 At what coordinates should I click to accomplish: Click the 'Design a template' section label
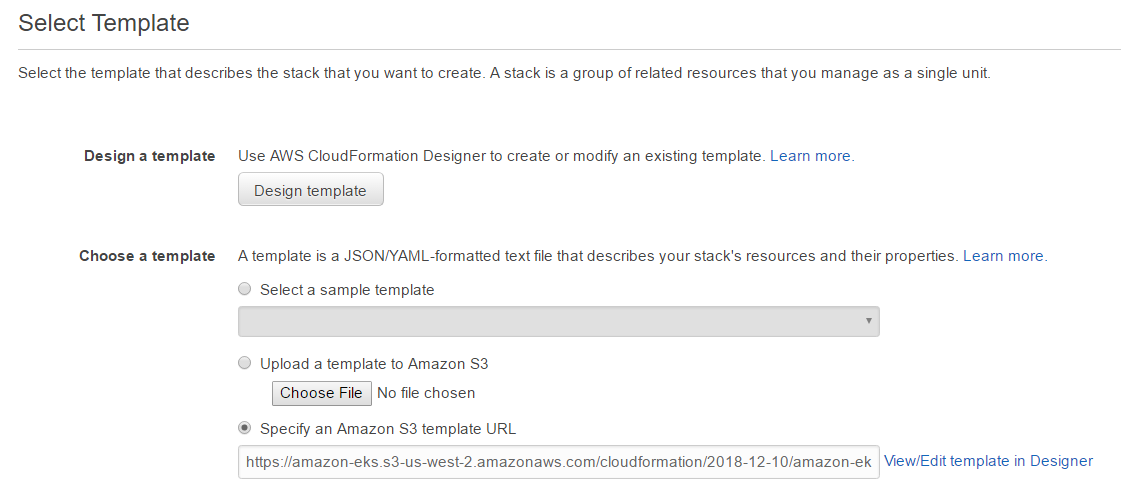coord(149,156)
